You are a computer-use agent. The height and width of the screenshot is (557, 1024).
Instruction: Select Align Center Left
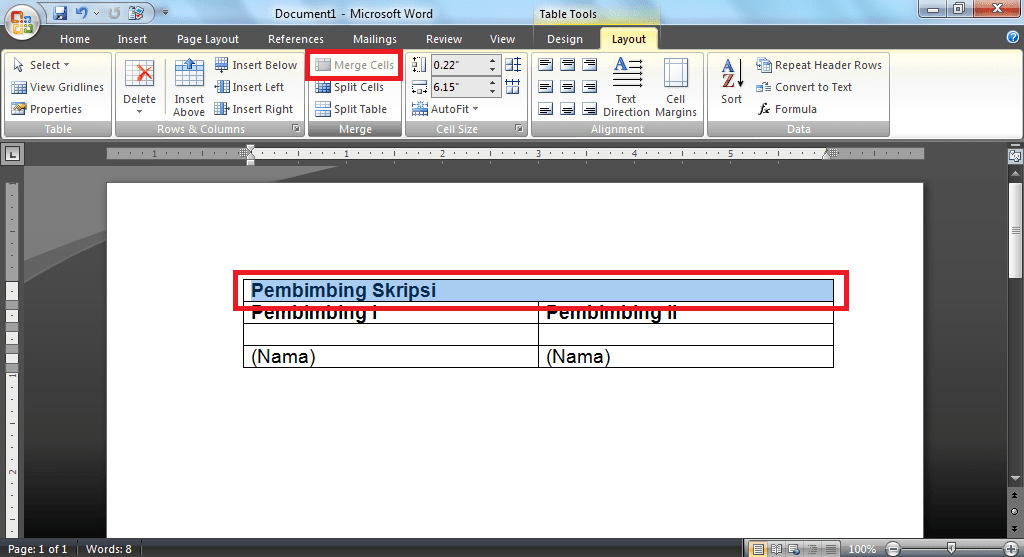[546, 87]
